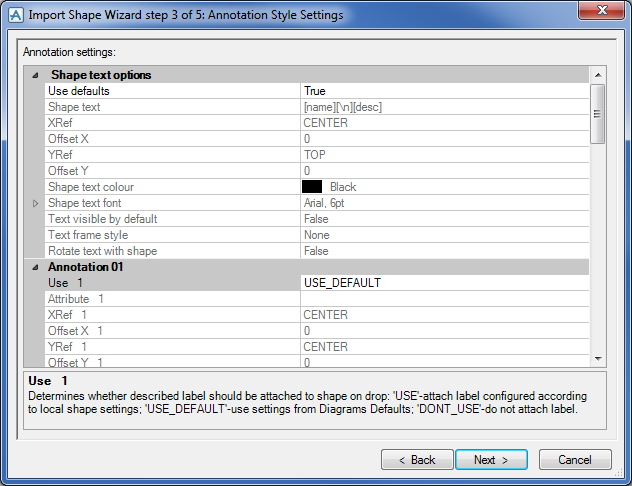Select the XRef CENTER value

(x=444, y=123)
